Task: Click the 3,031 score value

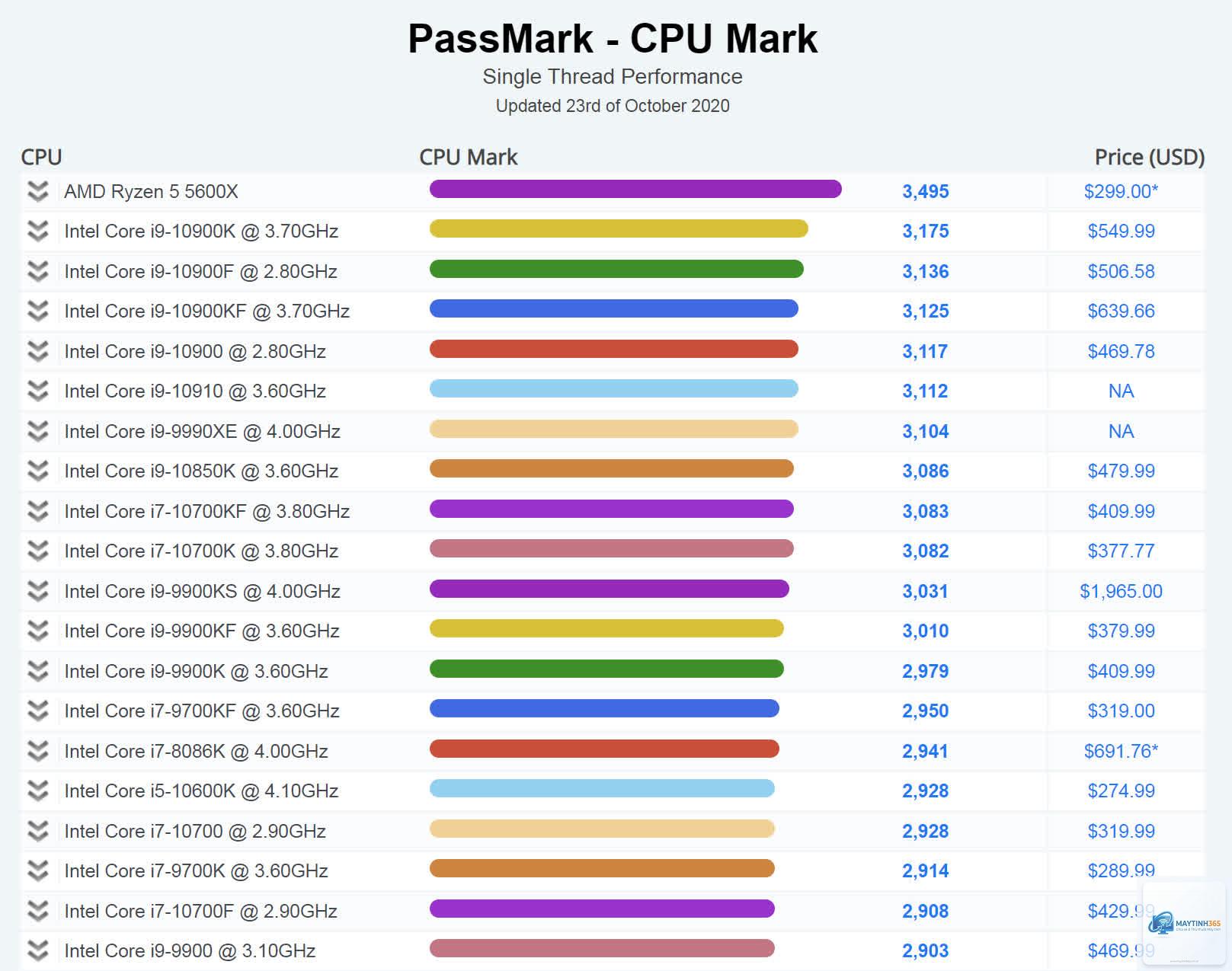Action: [926, 591]
